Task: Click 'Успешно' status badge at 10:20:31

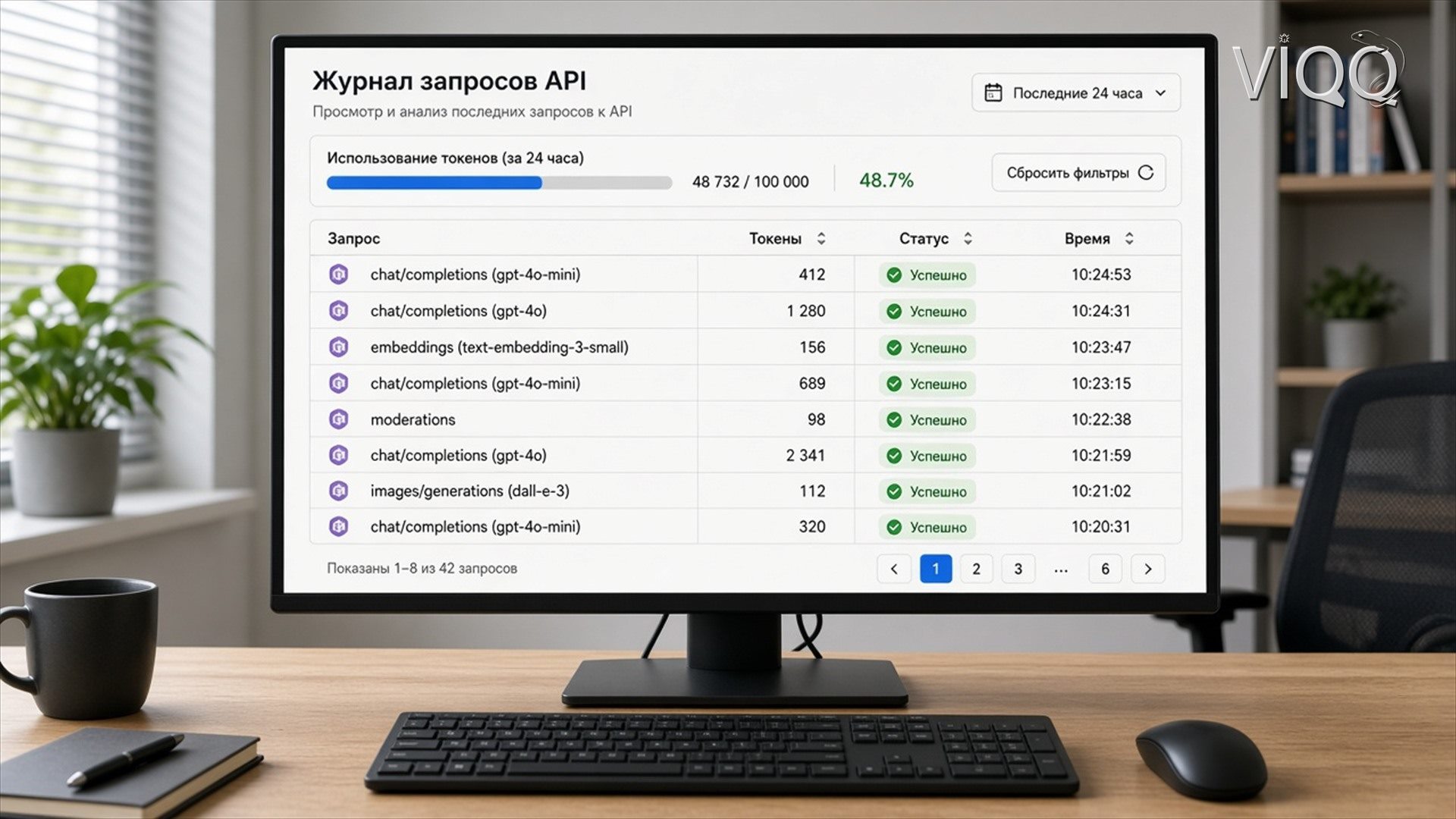Action: pyautogui.click(x=927, y=527)
